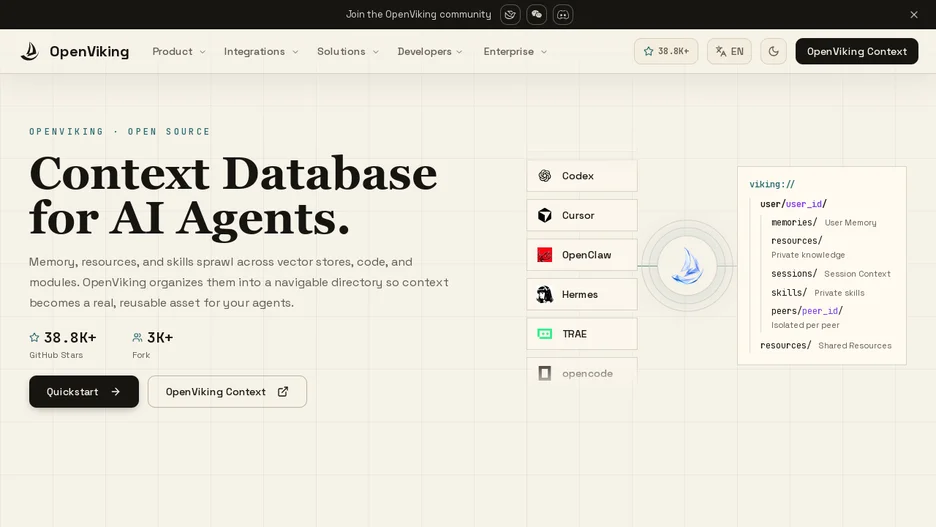The image size is (936, 527).
Task: Click the 'Context Database for AI Agents.' heading
Action: 233,196
